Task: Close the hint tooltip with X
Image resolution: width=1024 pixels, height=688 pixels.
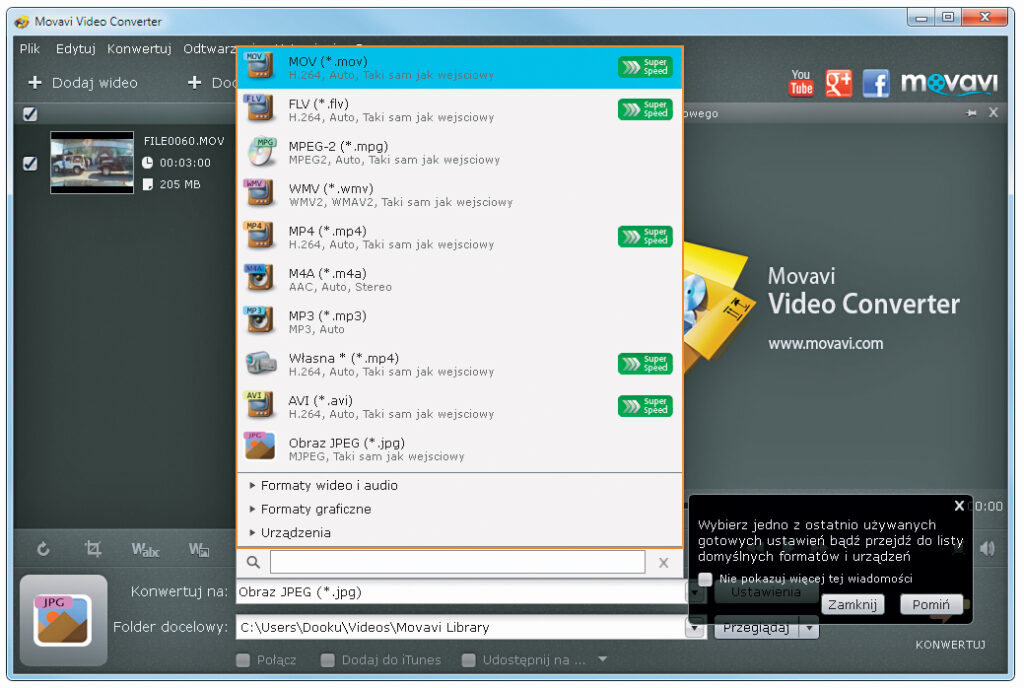Action: [959, 506]
